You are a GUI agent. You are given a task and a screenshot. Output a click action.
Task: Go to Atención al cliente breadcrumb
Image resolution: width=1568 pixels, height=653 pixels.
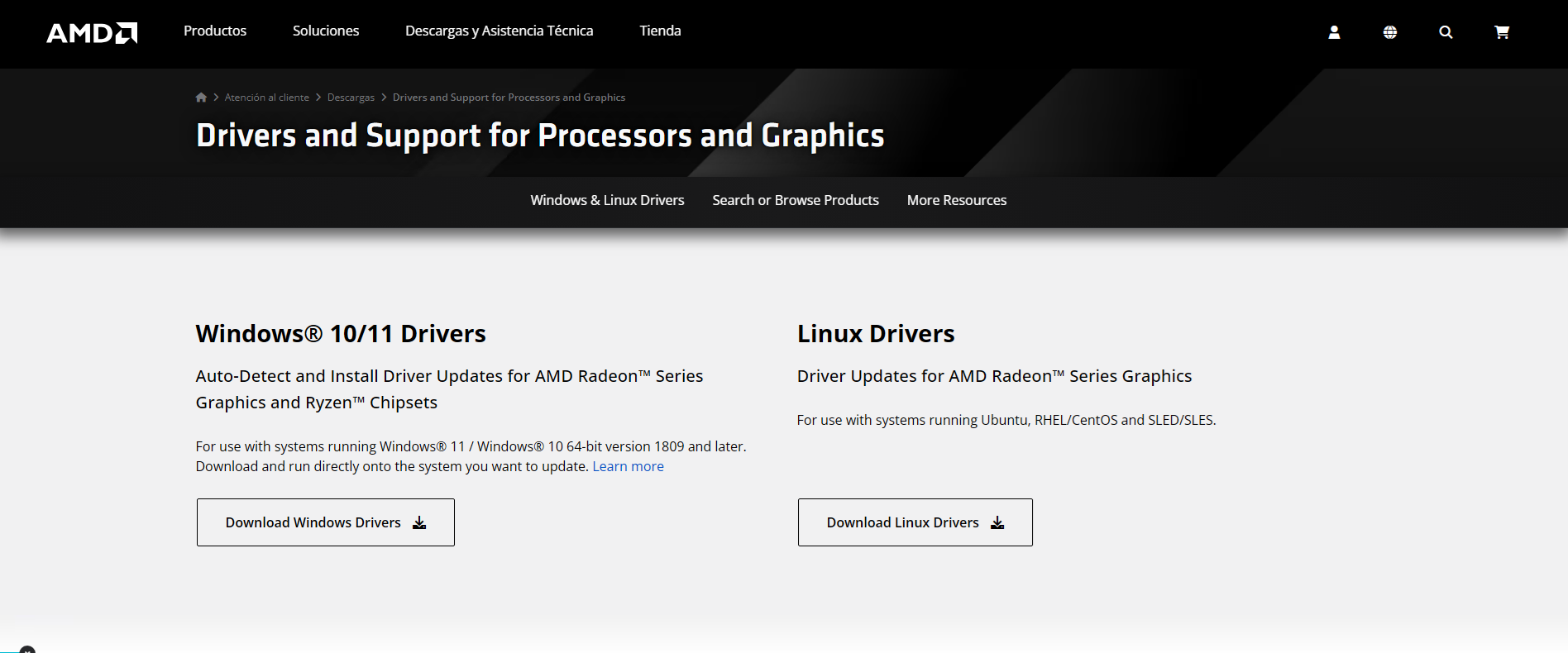pyautogui.click(x=267, y=98)
